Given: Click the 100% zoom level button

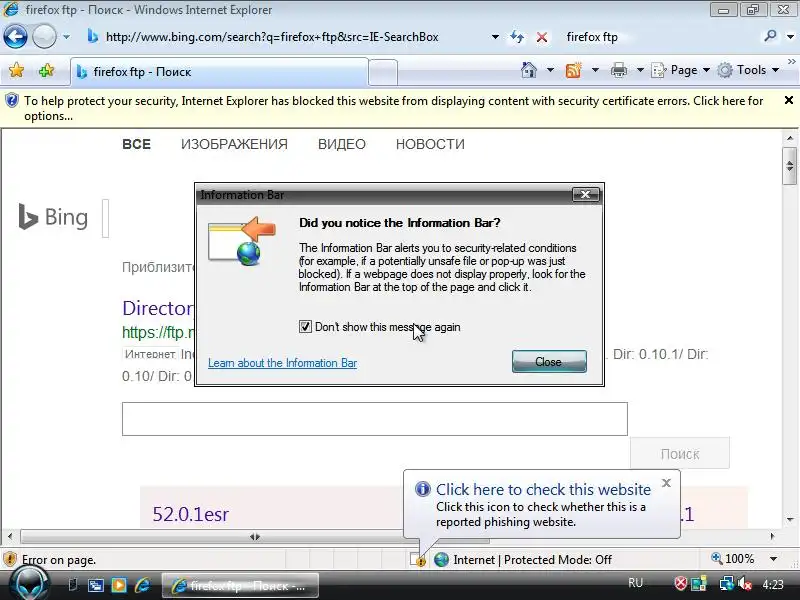Looking at the screenshot, I should point(733,559).
